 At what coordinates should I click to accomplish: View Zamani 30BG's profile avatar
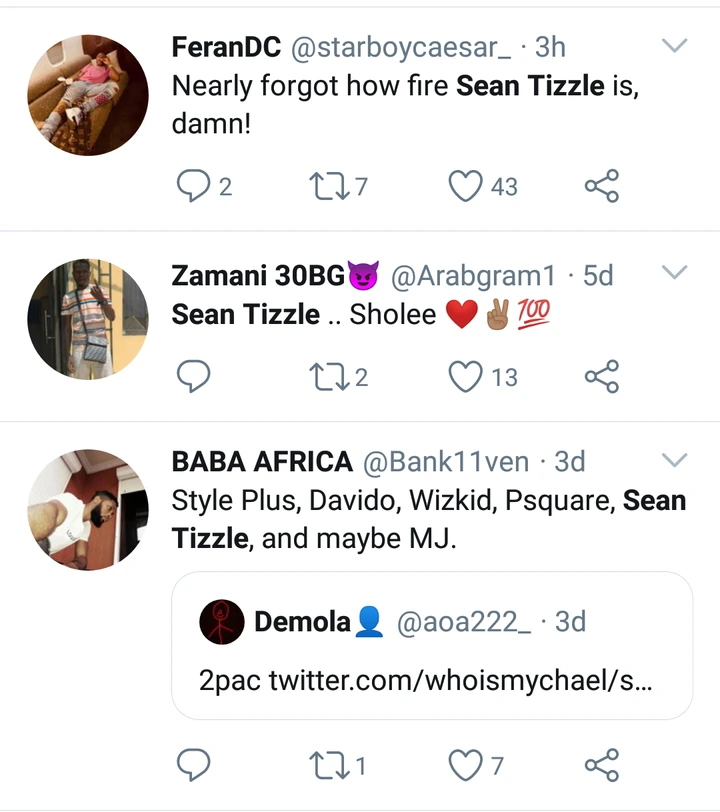click(87, 319)
